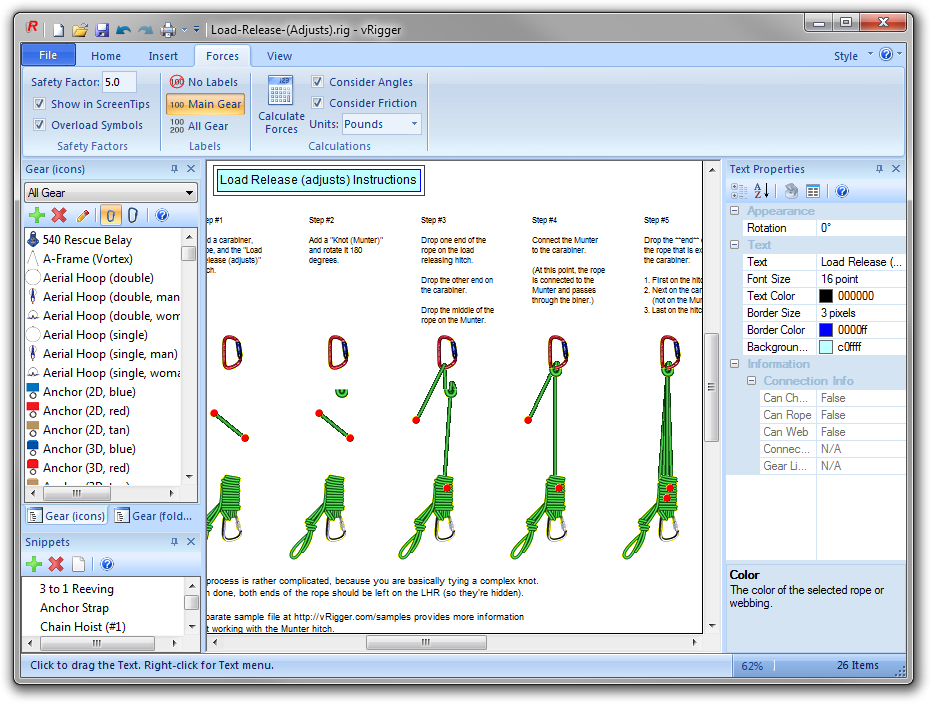Select the No Labels option

(x=204, y=82)
